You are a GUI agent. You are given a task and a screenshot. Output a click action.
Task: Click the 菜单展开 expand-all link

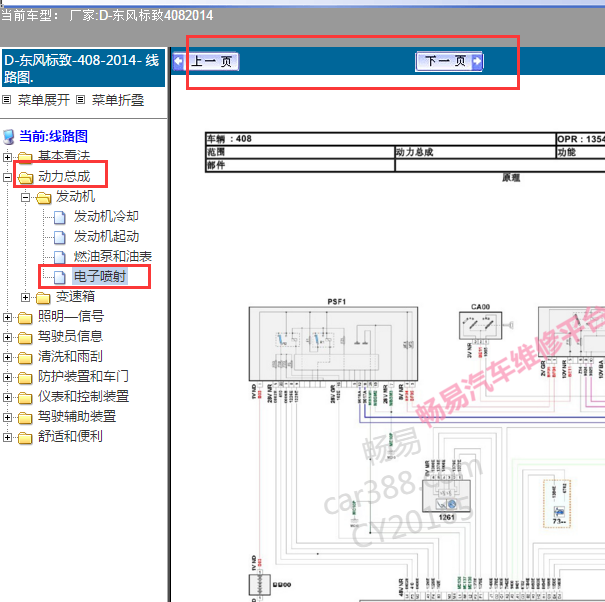pyautogui.click(x=44, y=100)
